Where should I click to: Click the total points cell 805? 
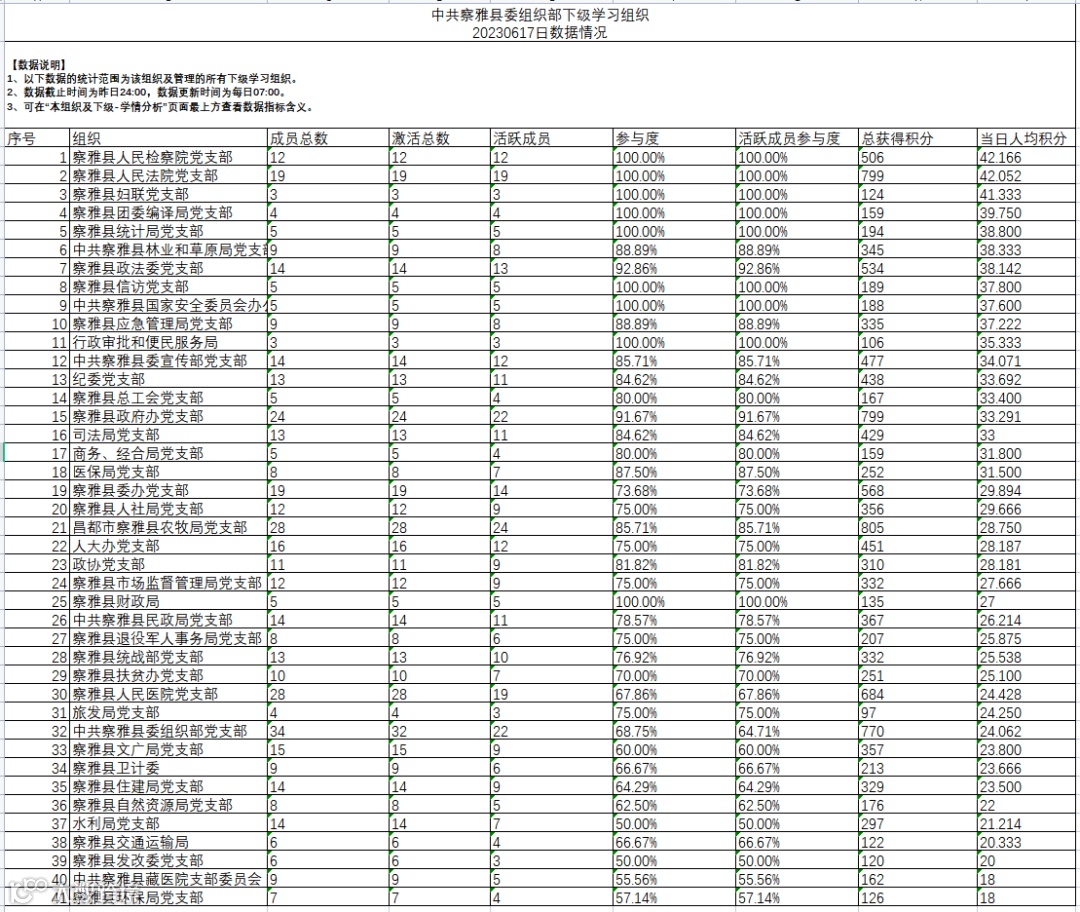917,528
